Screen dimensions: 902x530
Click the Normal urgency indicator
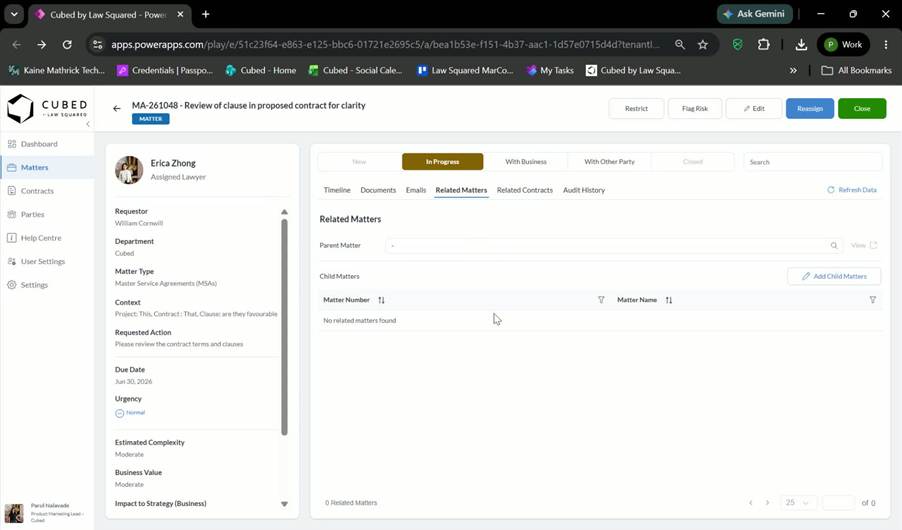(130, 413)
